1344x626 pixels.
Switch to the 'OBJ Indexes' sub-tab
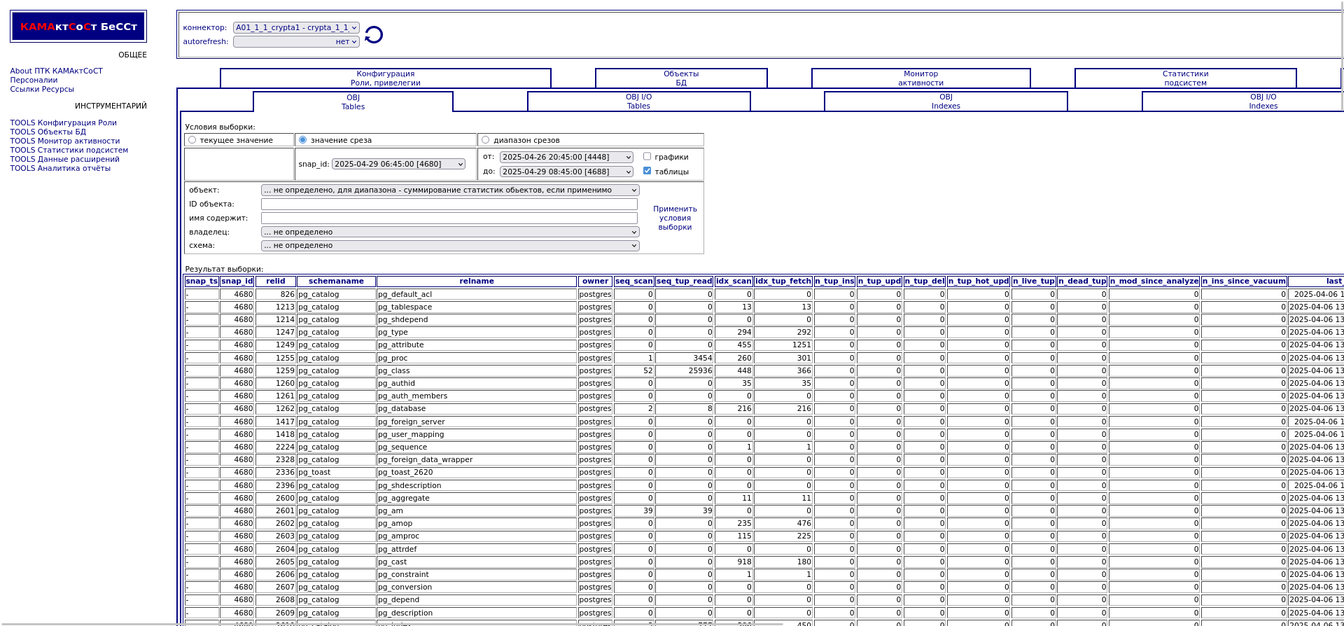945,101
